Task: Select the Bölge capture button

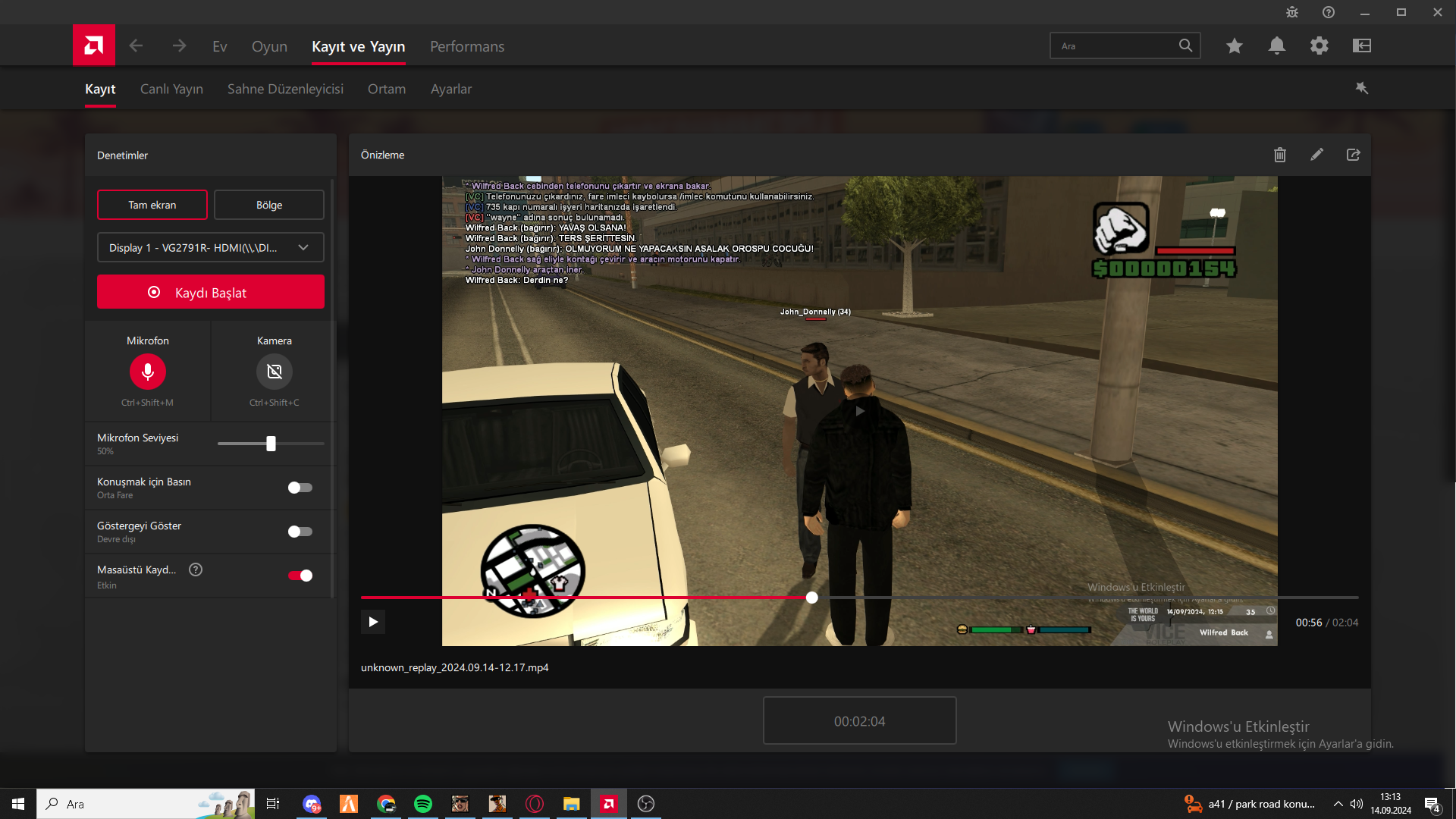Action: tap(269, 205)
